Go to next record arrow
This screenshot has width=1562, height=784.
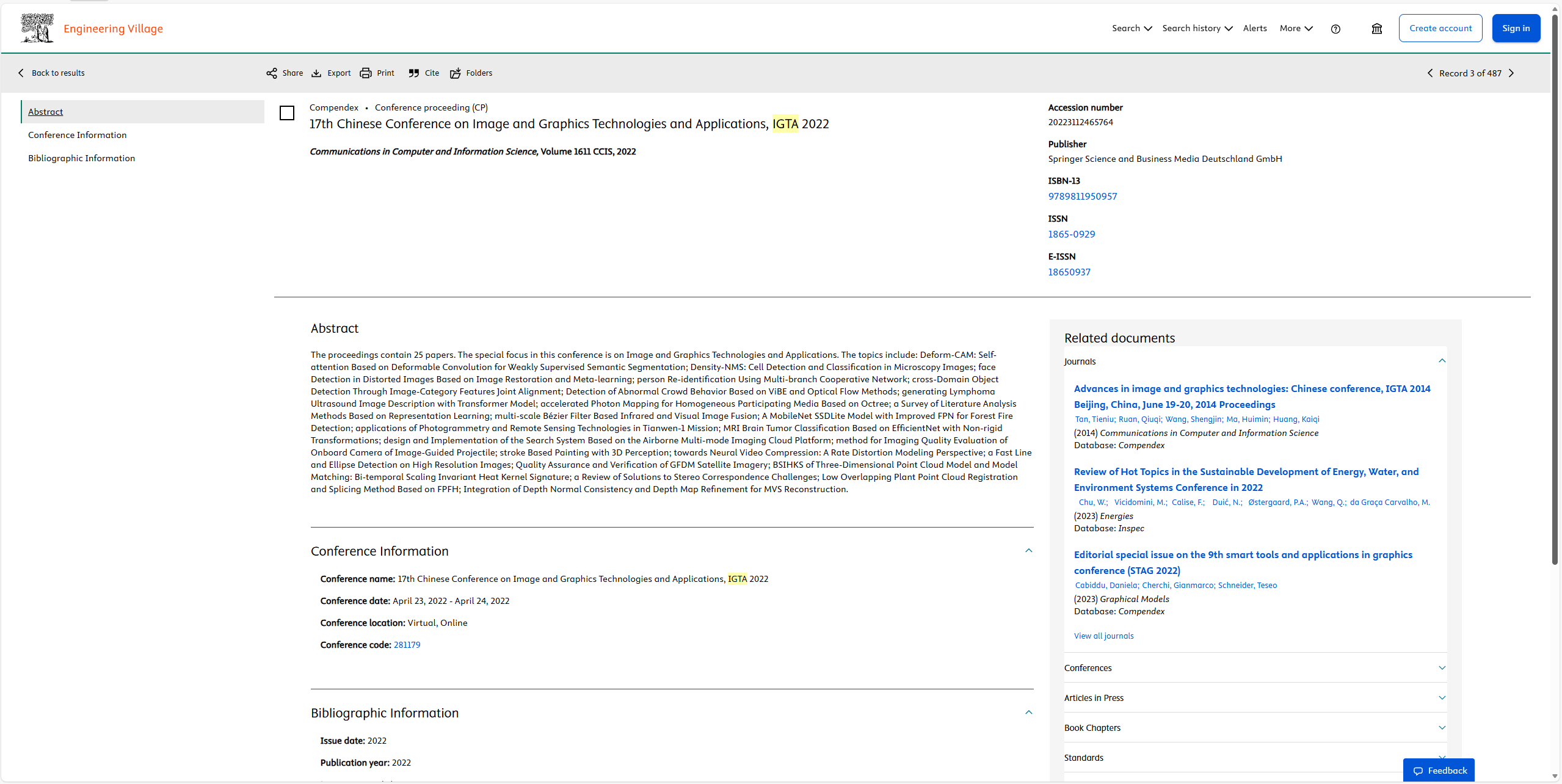point(1512,73)
